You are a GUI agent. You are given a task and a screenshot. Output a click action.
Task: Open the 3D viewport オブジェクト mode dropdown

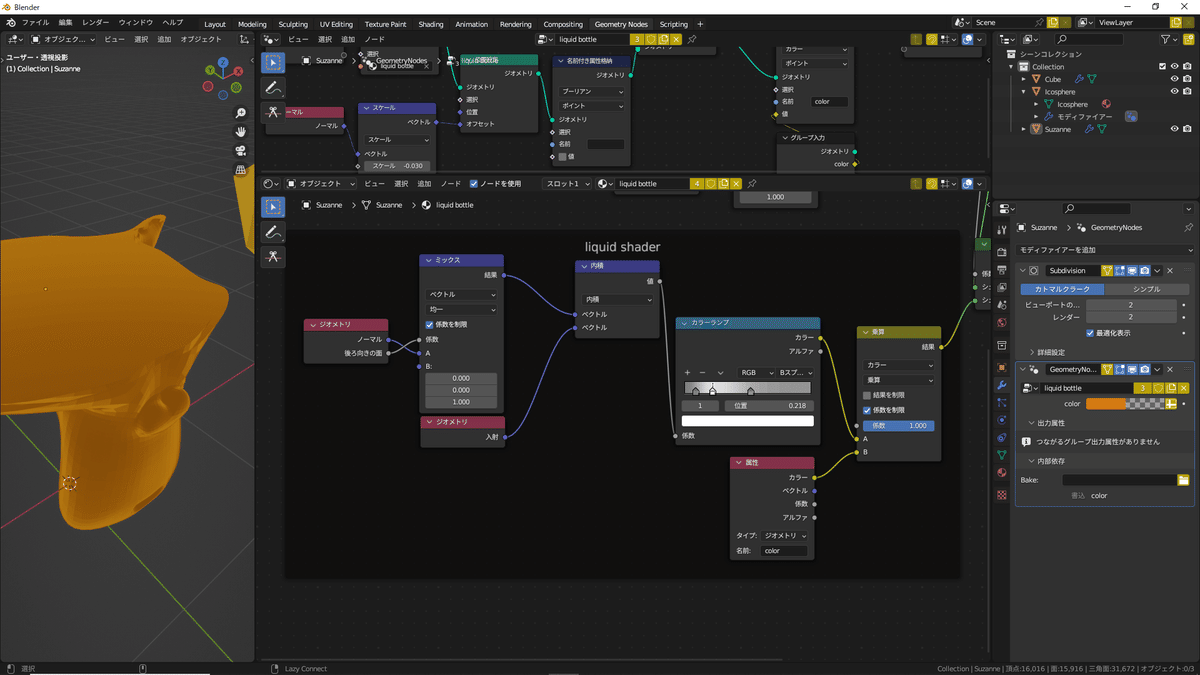tap(64, 39)
